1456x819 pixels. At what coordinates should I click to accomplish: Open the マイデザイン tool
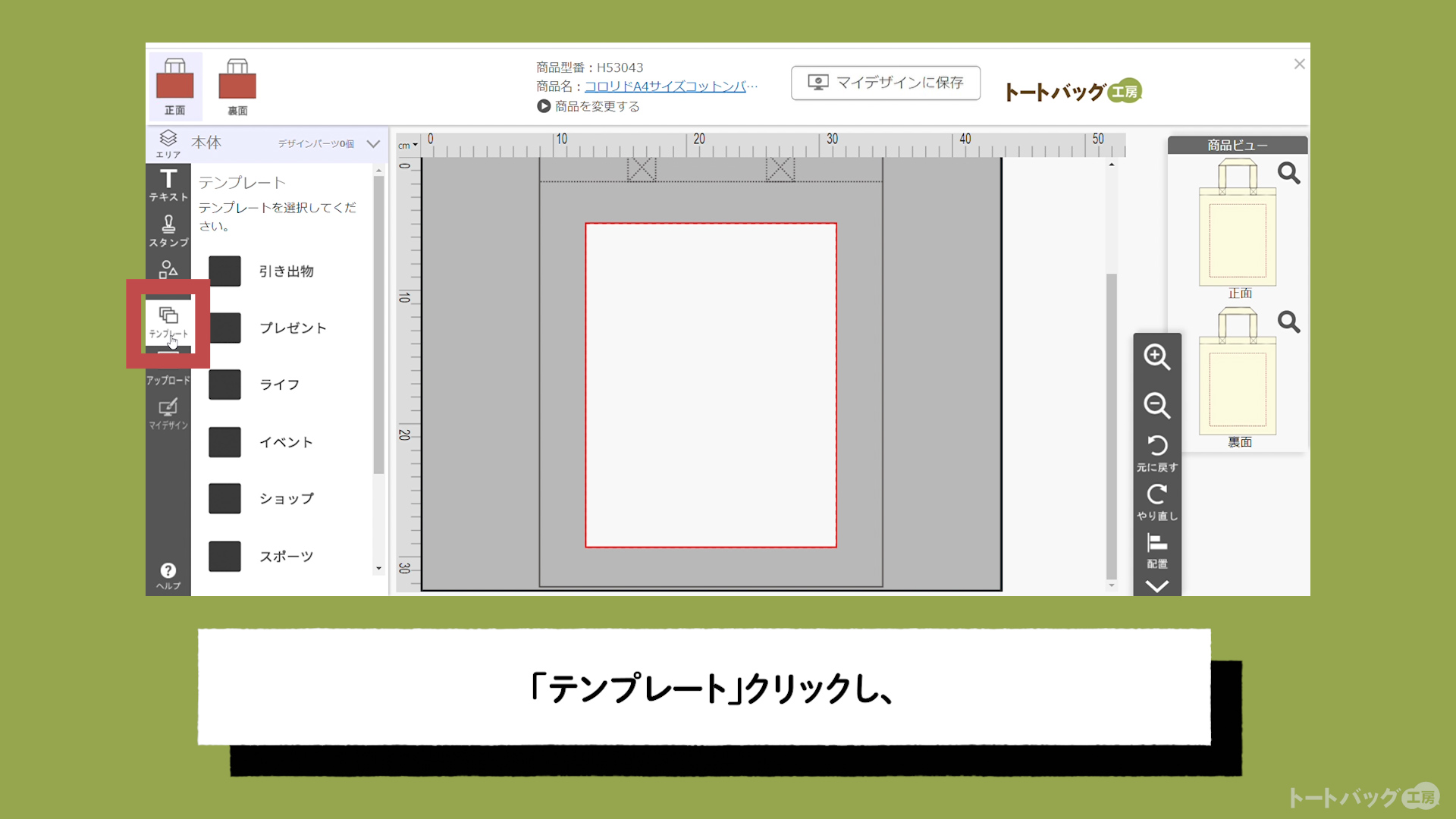(x=168, y=414)
